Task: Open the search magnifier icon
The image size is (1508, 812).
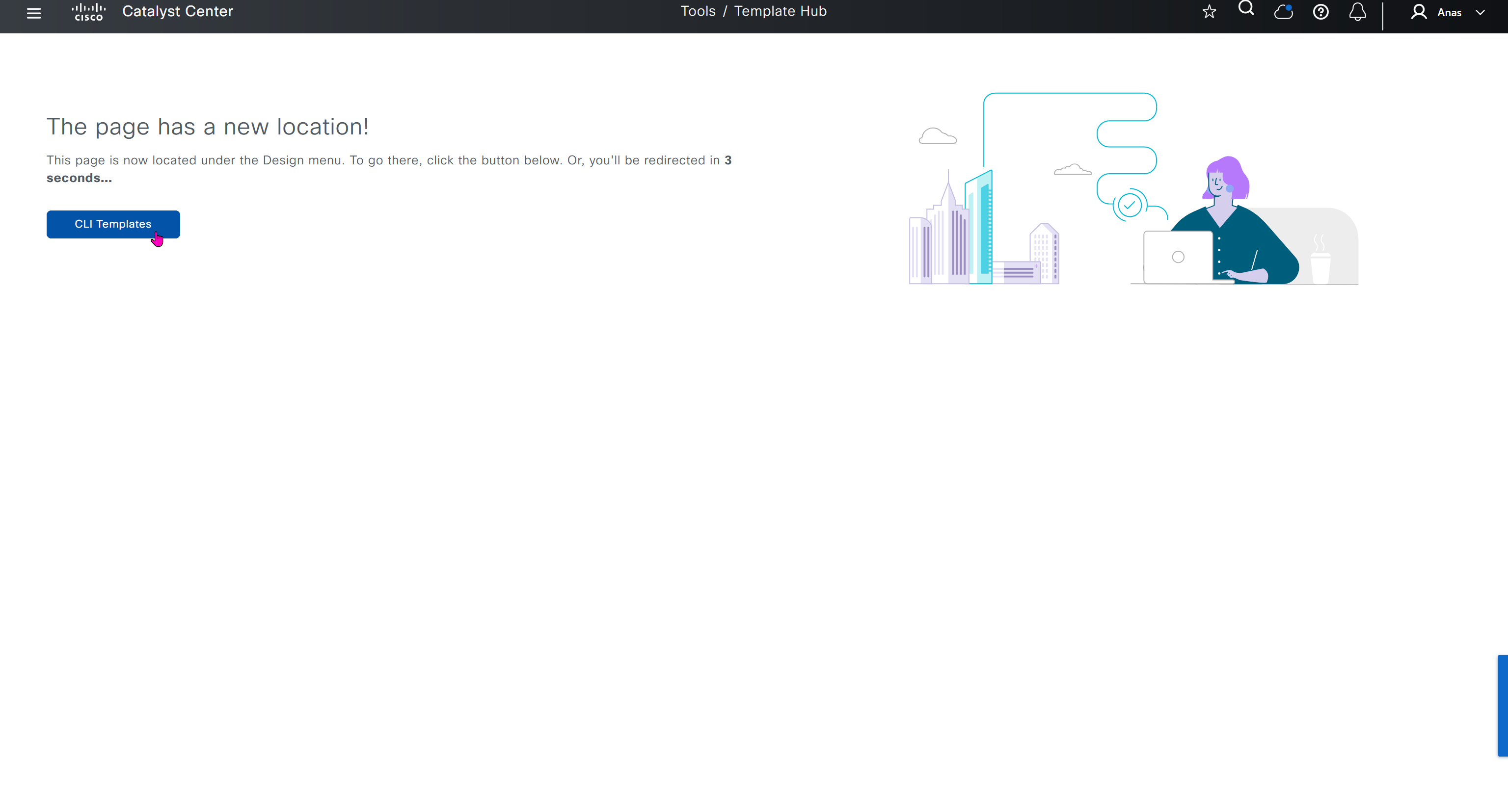Action: point(1246,9)
